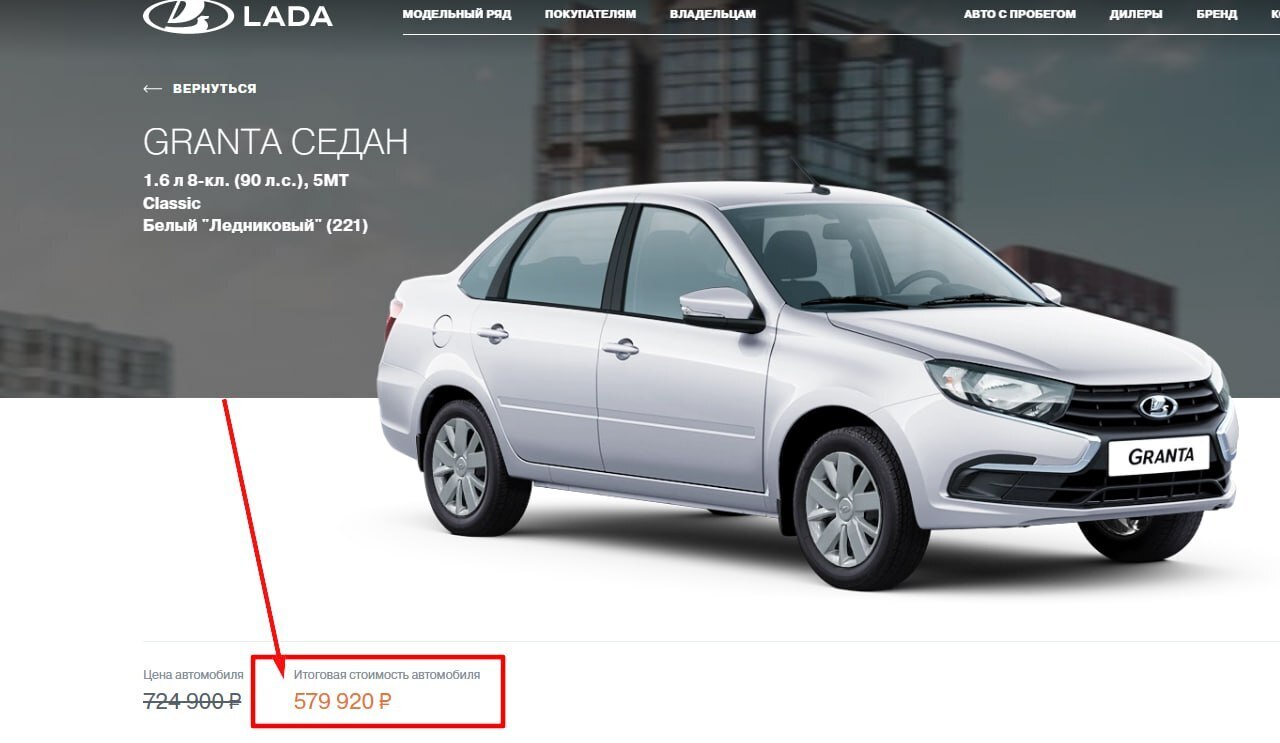1280x743 pixels.
Task: Open the Дилеры page
Action: coord(1136,15)
